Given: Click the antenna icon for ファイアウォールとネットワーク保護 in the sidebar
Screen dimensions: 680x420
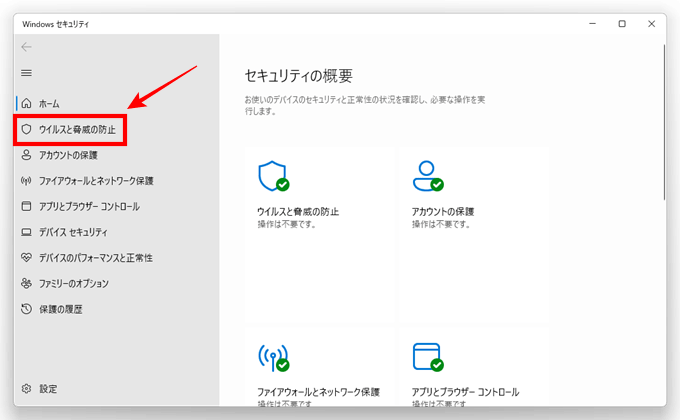Looking at the screenshot, I should tap(26, 180).
